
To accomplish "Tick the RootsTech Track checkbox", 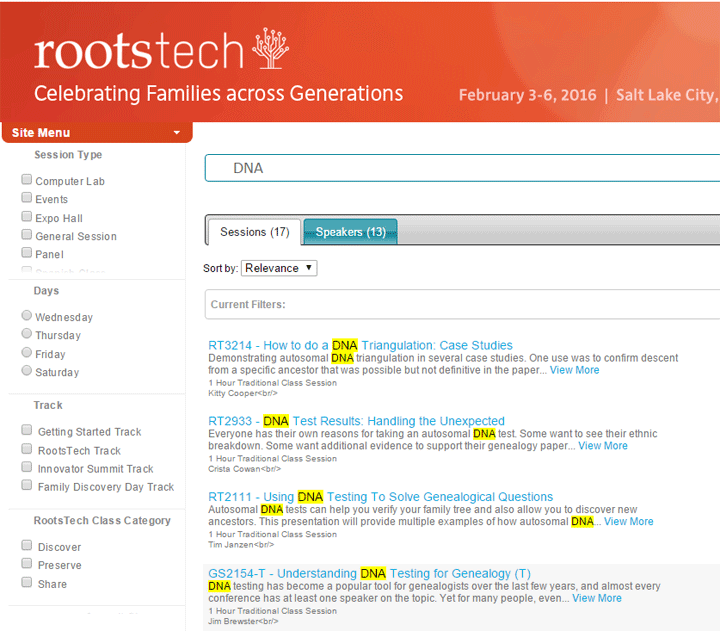I will [27, 449].
